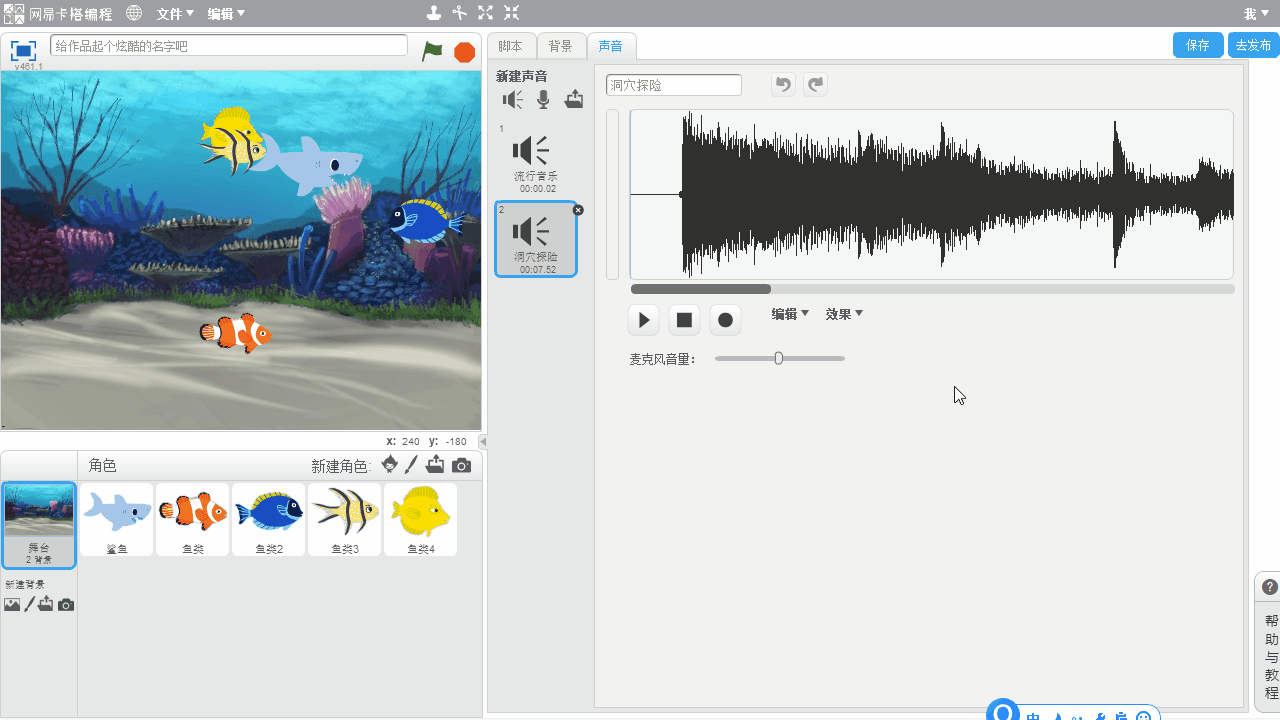The image size is (1280, 720).
Task: Select the 声音 tab
Action: coord(611,46)
